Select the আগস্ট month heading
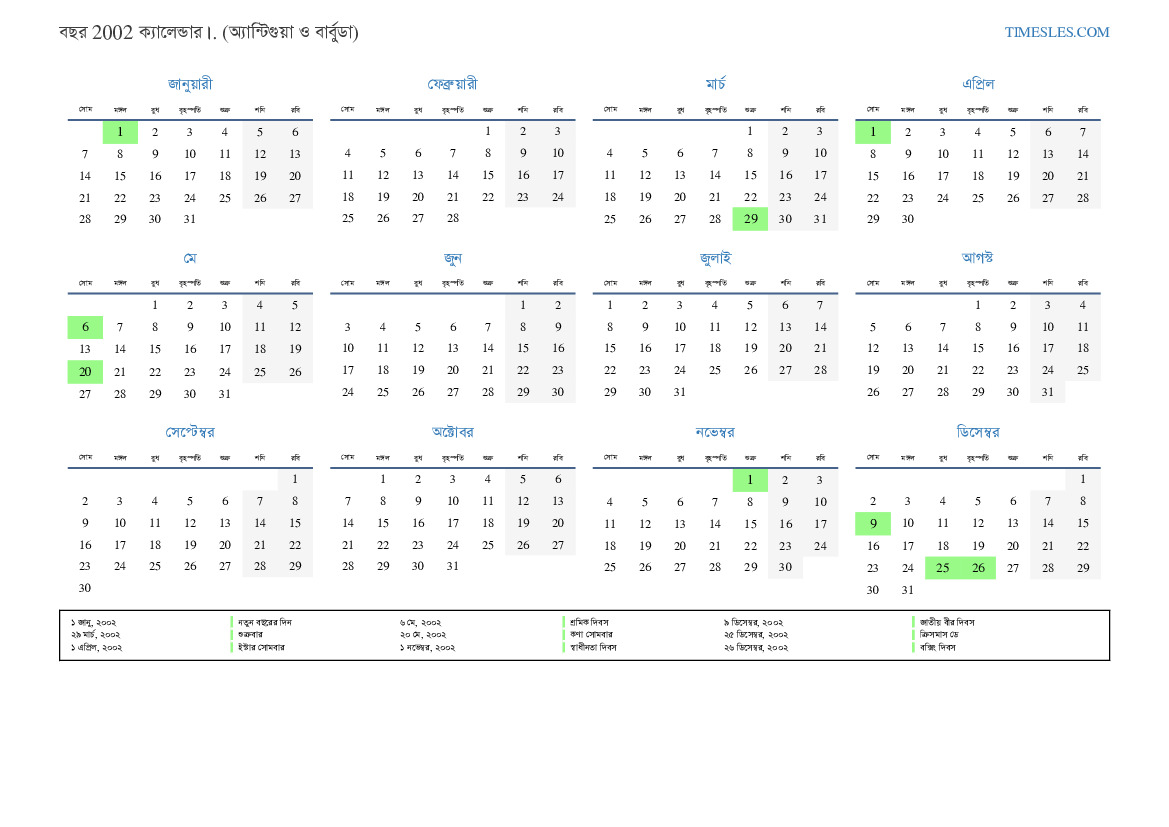Viewport: 1169px width, 827px height. [977, 257]
